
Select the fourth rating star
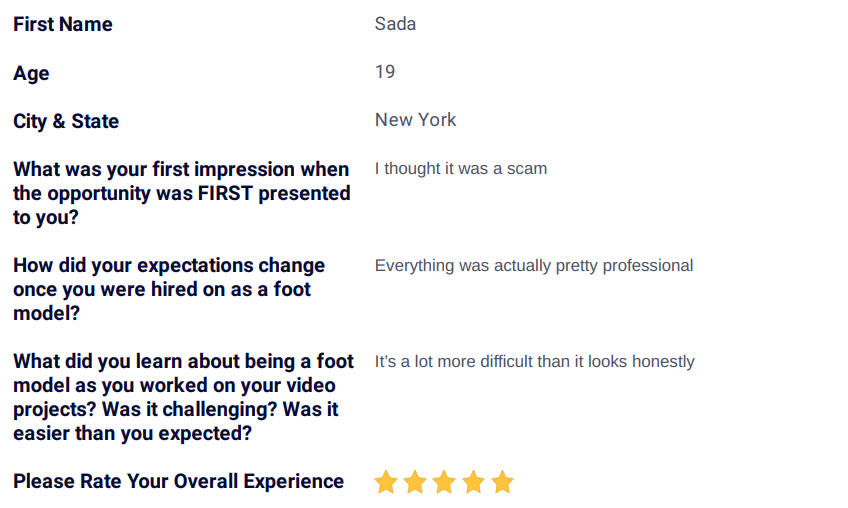tap(473, 481)
